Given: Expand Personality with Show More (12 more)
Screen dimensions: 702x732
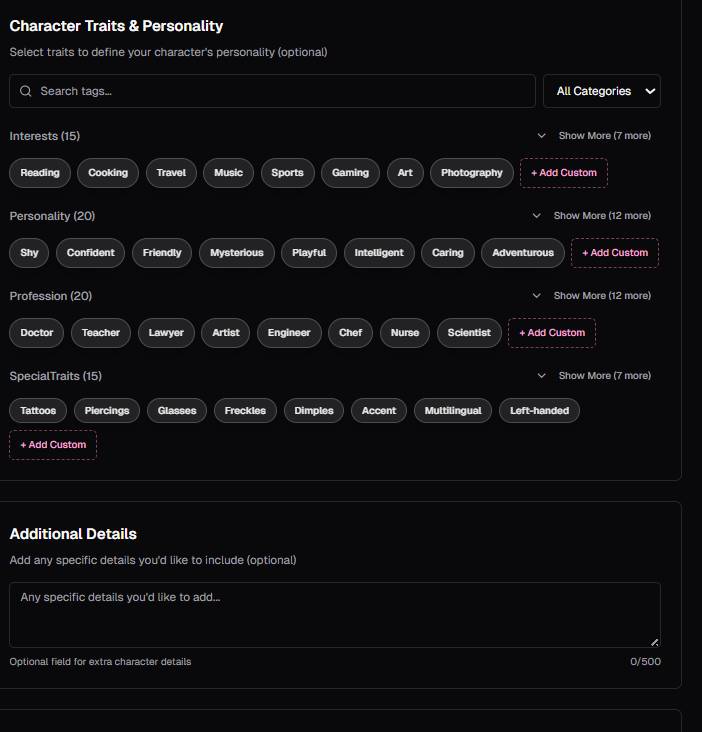Looking at the screenshot, I should tap(592, 216).
